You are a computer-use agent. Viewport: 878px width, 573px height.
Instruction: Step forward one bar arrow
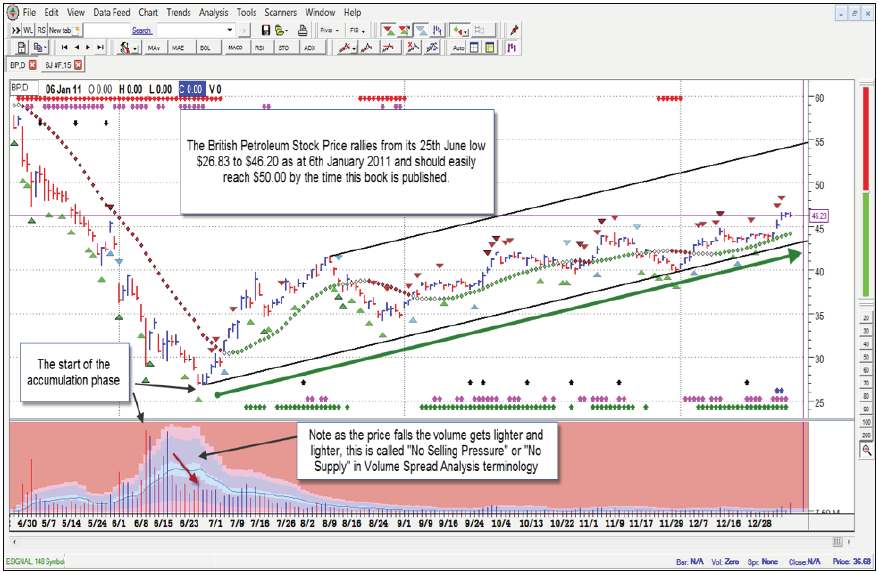(x=88, y=48)
